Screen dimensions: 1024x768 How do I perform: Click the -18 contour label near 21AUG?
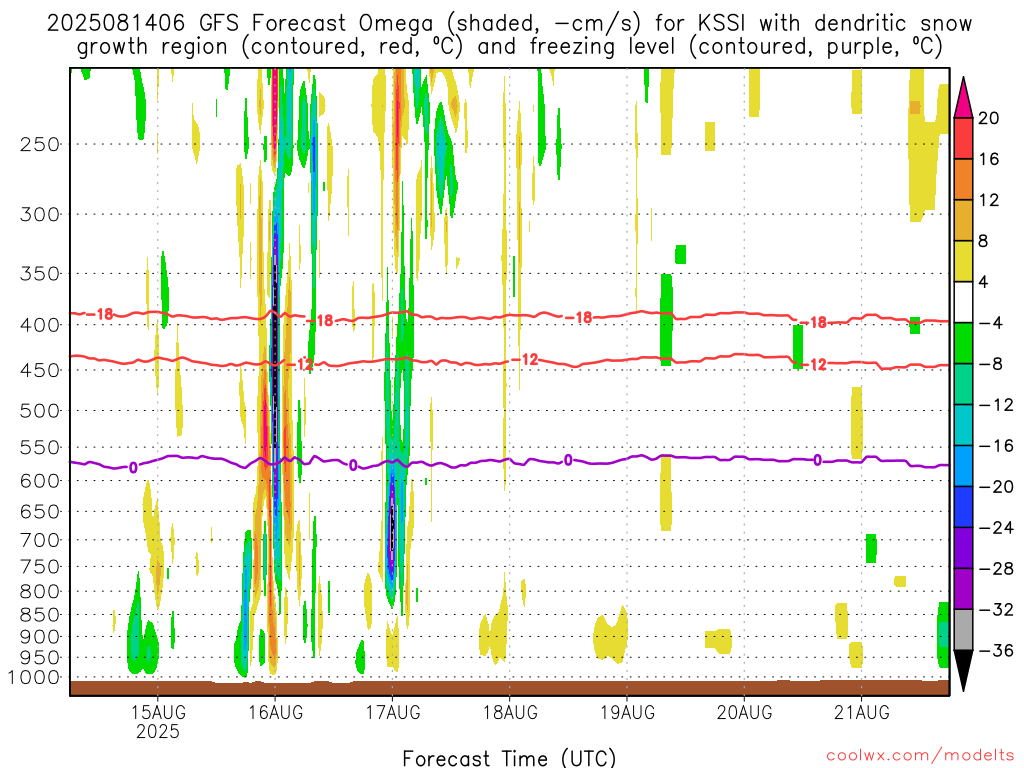(814, 323)
